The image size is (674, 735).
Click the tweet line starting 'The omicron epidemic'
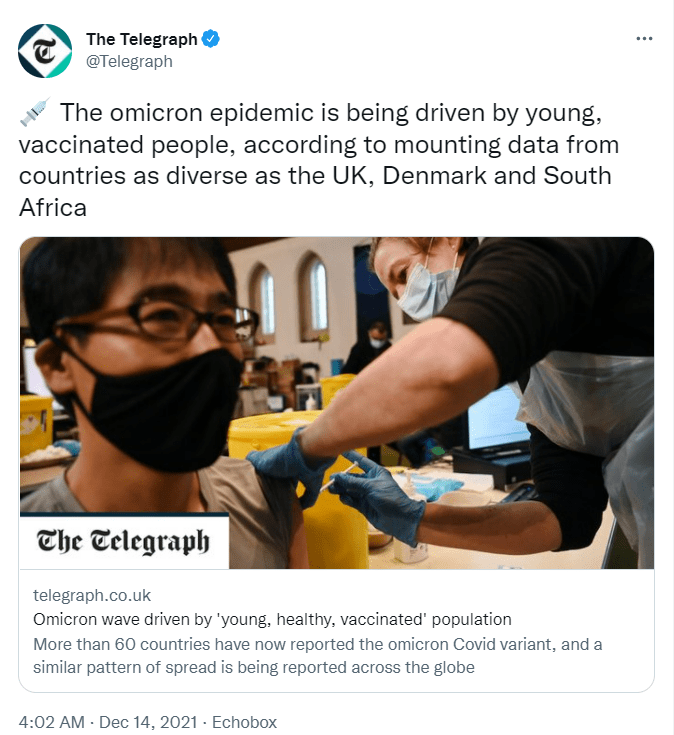(x=330, y=112)
